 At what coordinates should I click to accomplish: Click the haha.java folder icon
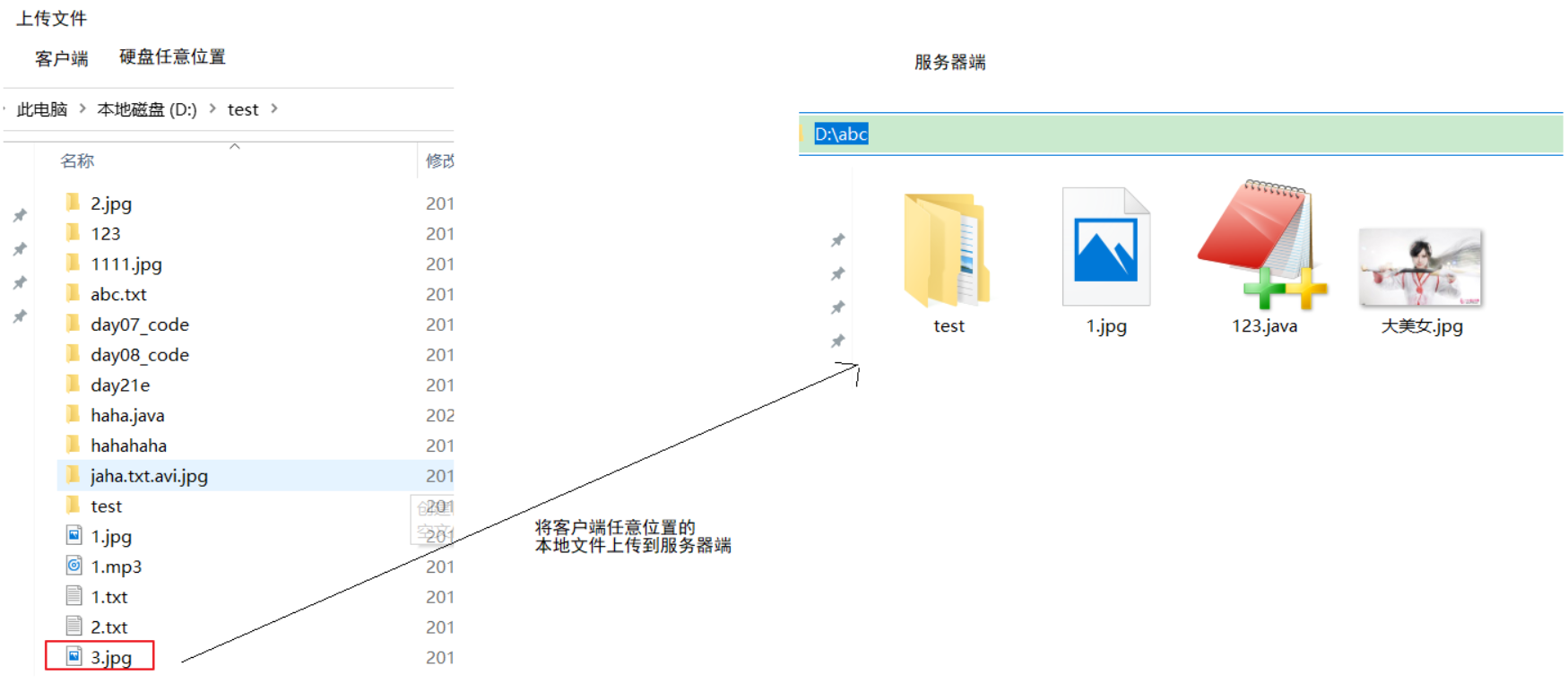74,415
